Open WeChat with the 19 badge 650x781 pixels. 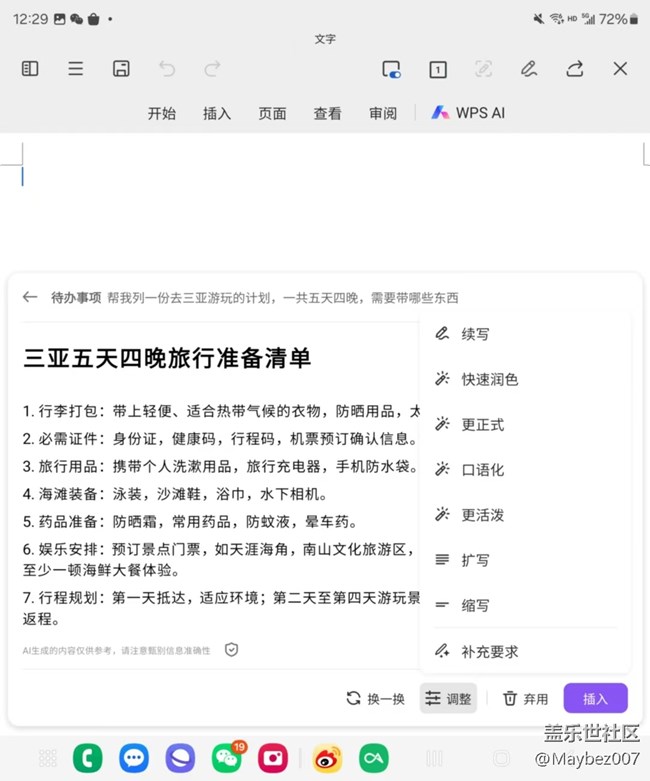coord(227,757)
